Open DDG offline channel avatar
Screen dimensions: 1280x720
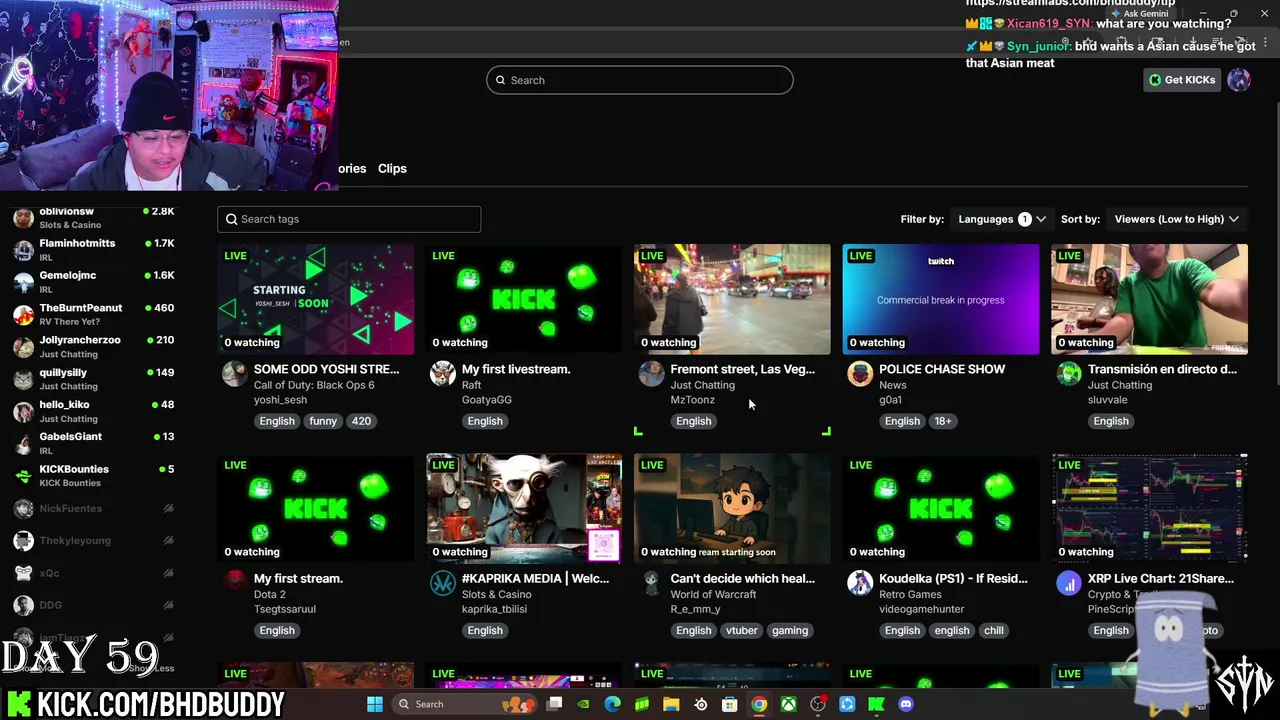coord(23,605)
